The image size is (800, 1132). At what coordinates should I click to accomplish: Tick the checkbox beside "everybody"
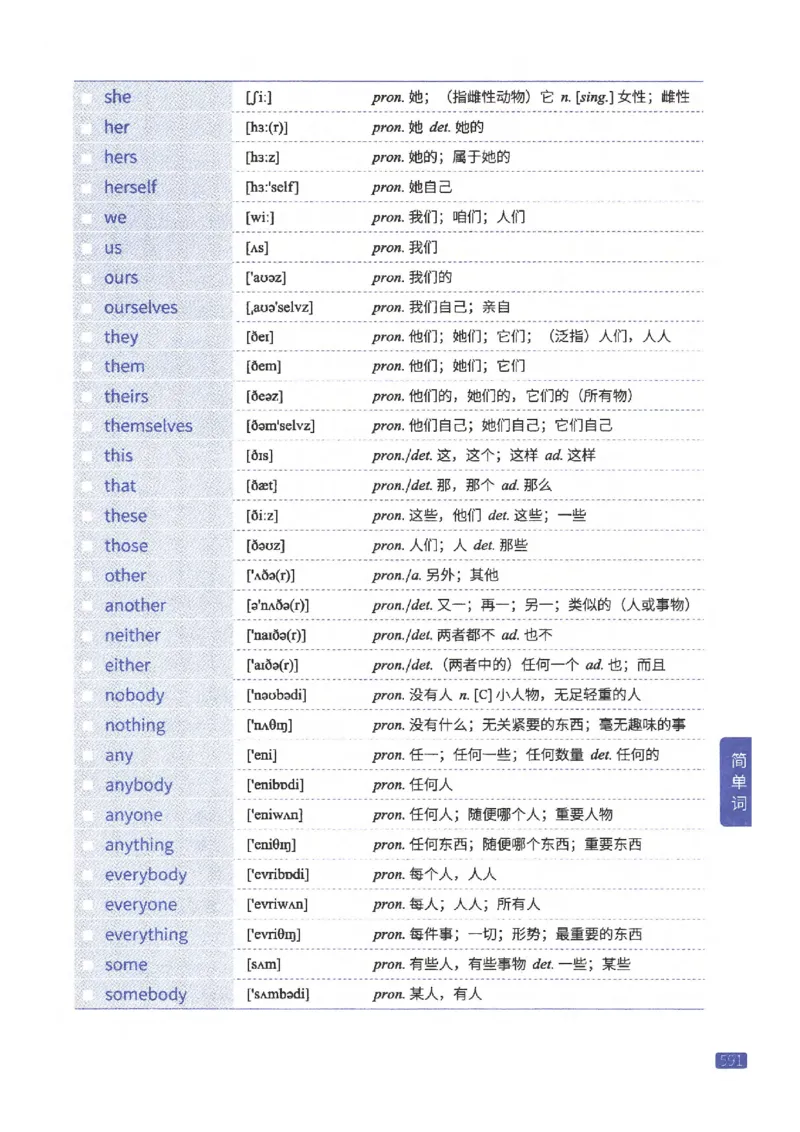point(87,875)
